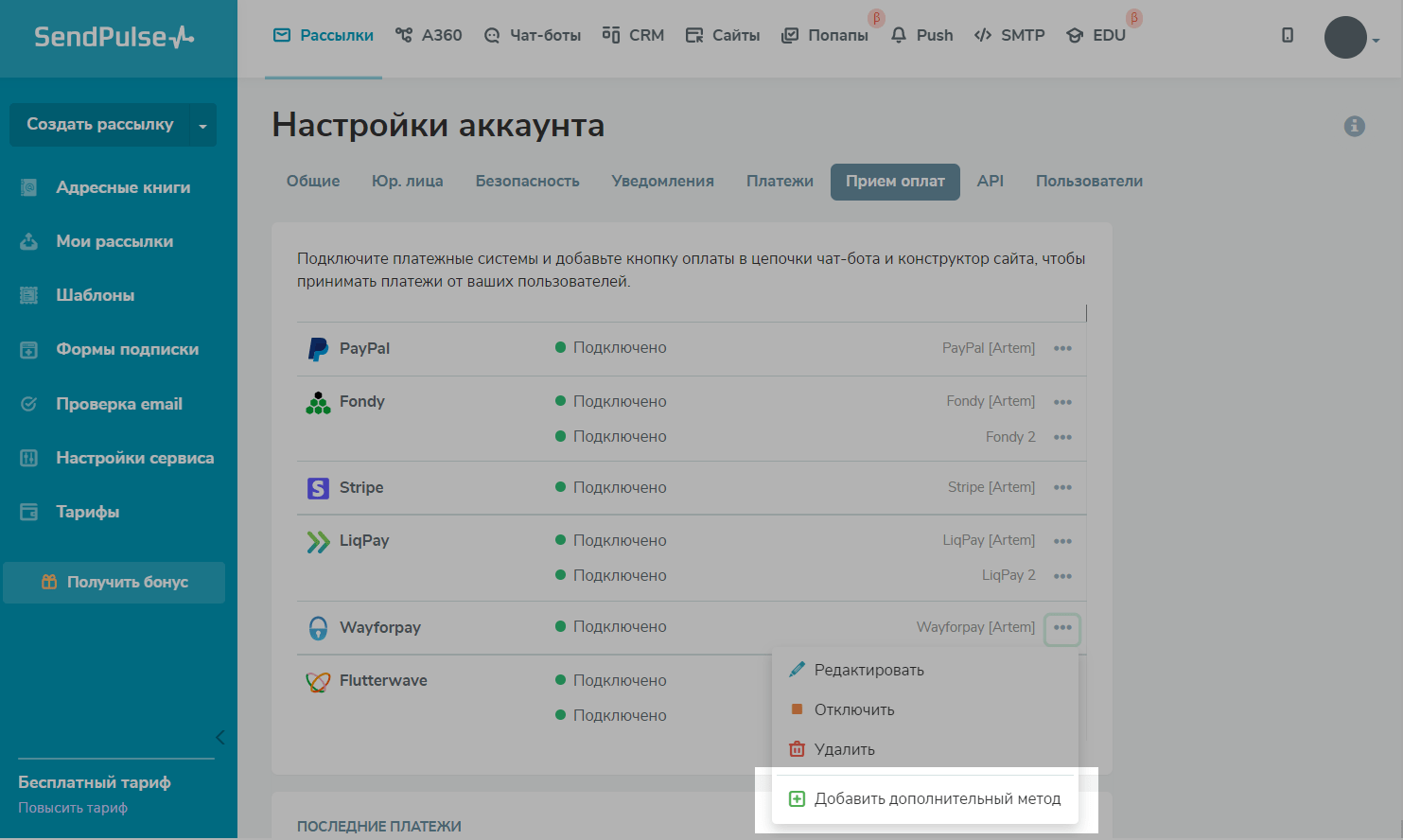Viewport: 1403px width, 840px height.
Task: Click the Wayforpay lock logo icon
Action: tap(318, 628)
